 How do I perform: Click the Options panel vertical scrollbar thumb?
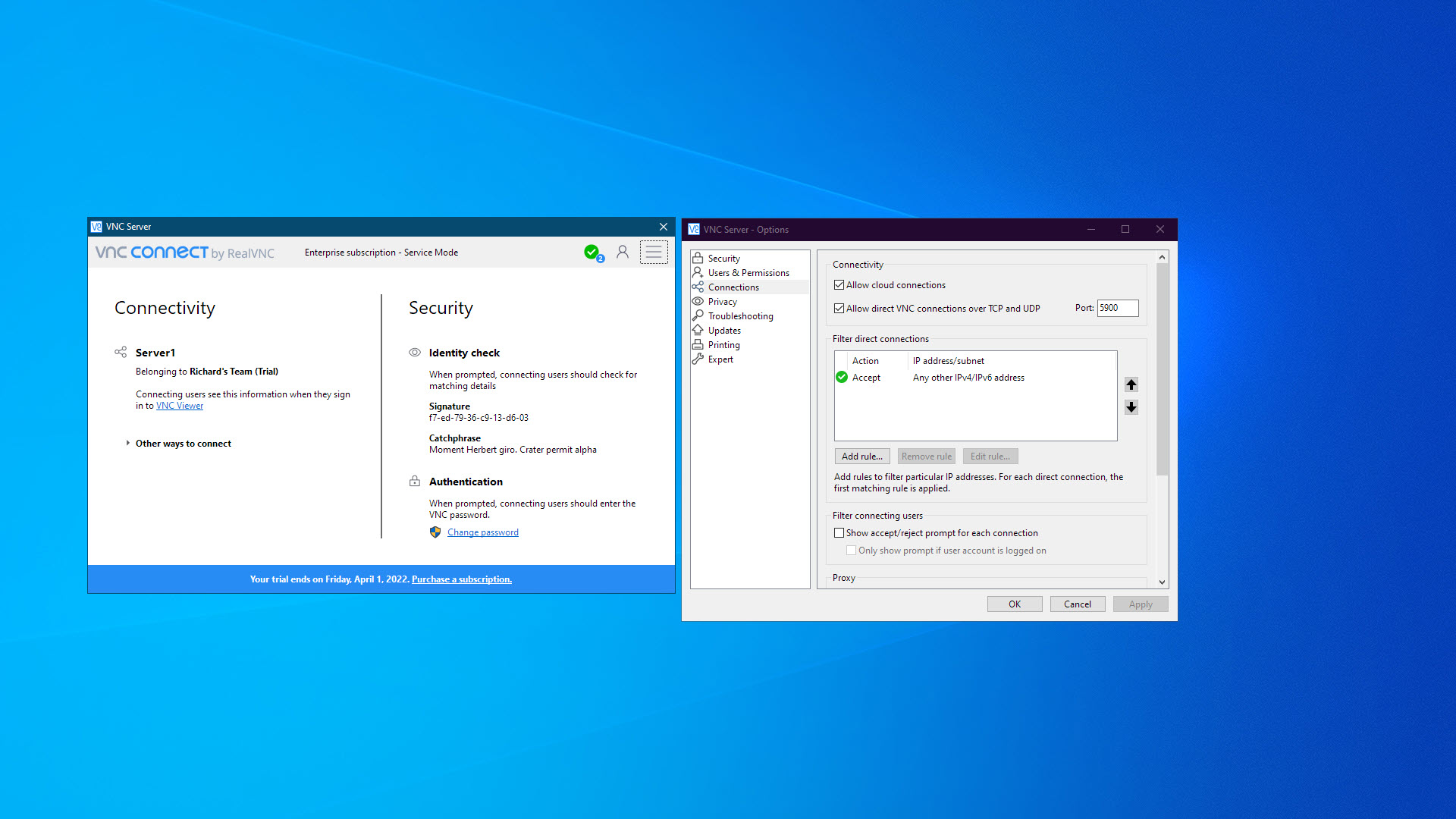pyautogui.click(x=1162, y=369)
